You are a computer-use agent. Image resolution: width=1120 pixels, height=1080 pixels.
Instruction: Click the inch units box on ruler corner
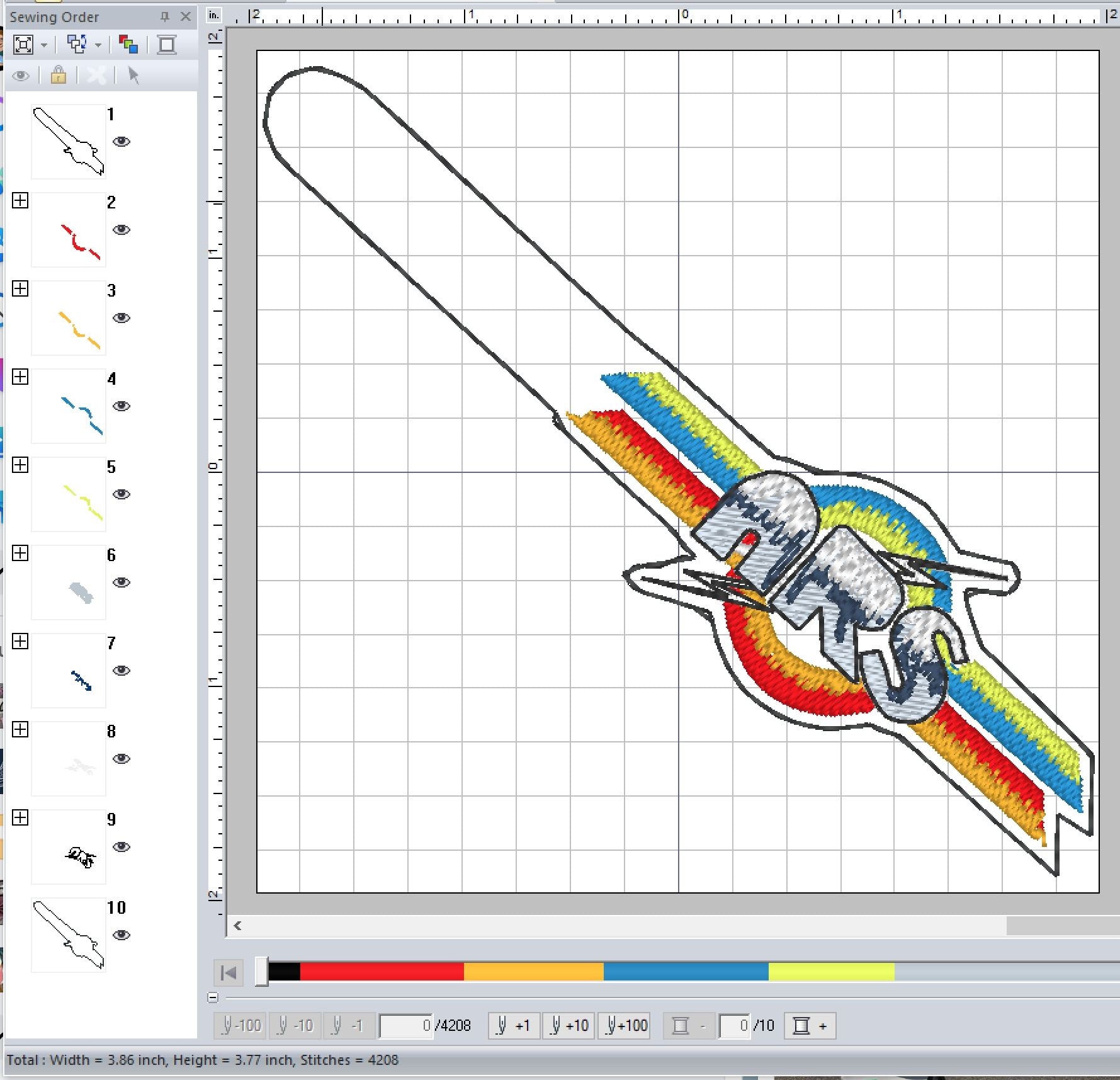[x=215, y=15]
